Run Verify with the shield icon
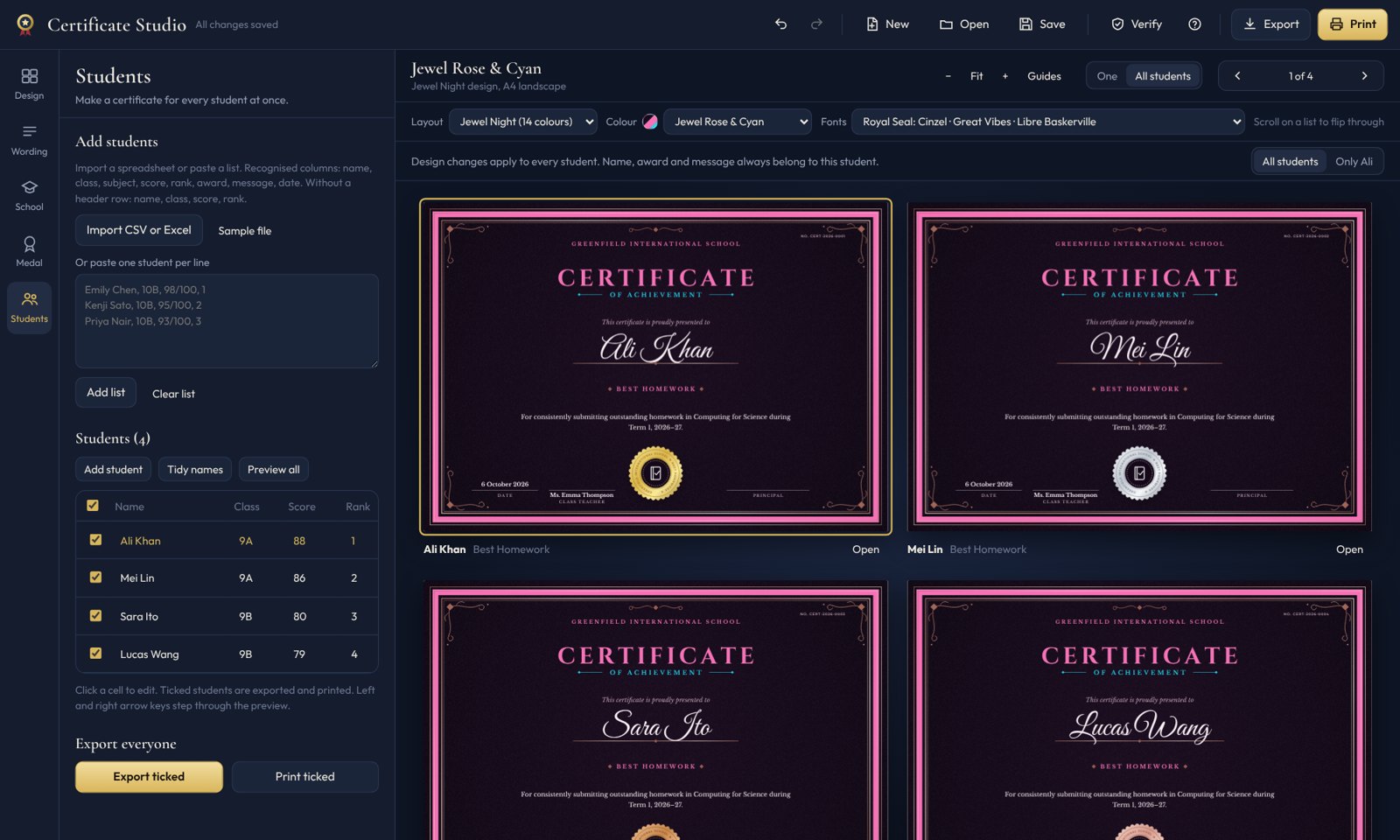 coord(1137,24)
